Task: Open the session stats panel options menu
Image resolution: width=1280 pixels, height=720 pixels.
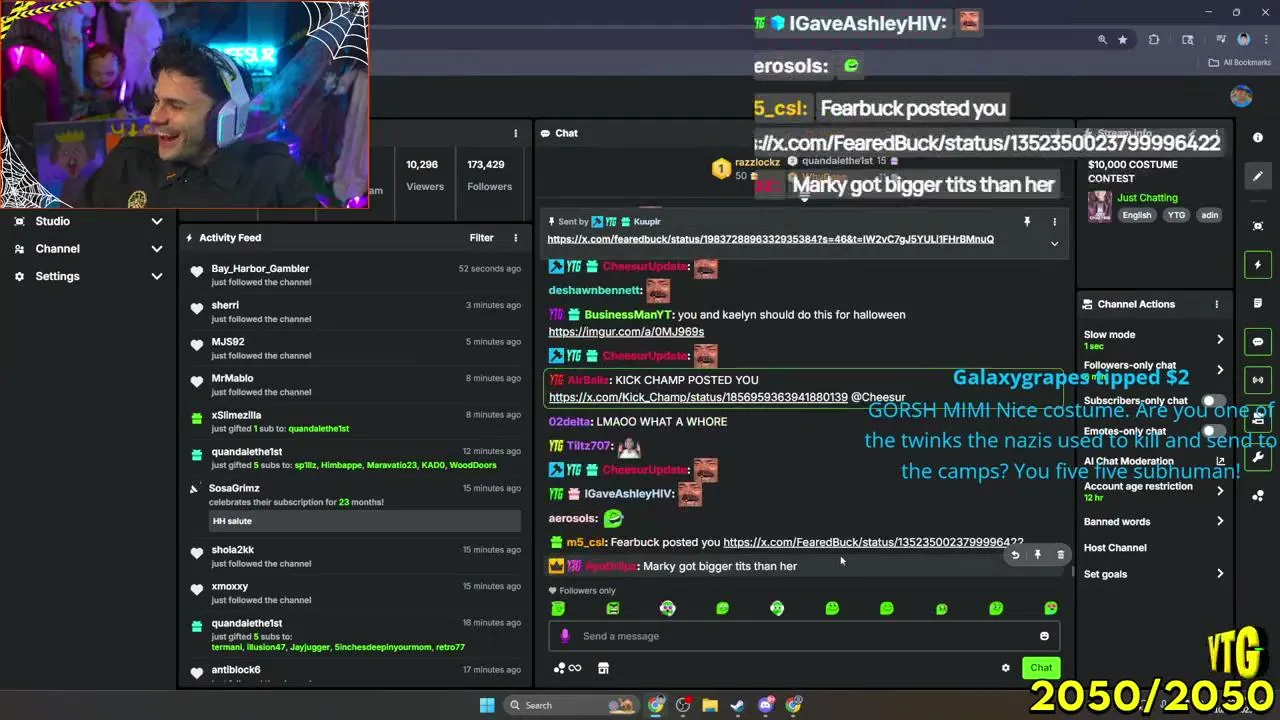Action: pos(516,133)
